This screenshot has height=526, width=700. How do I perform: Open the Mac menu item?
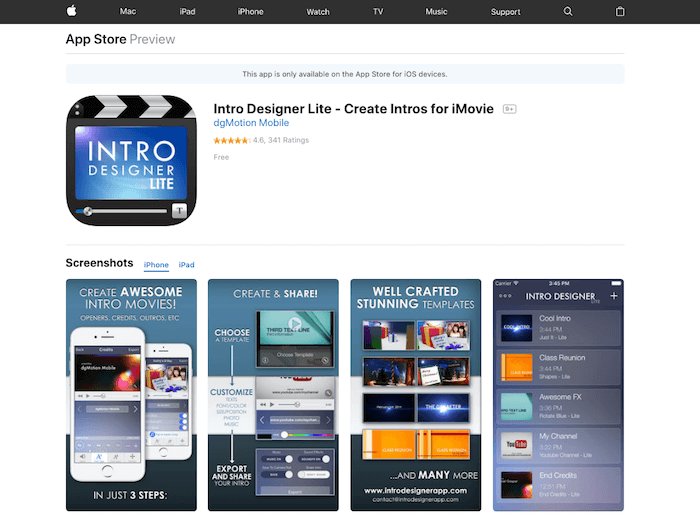128,12
